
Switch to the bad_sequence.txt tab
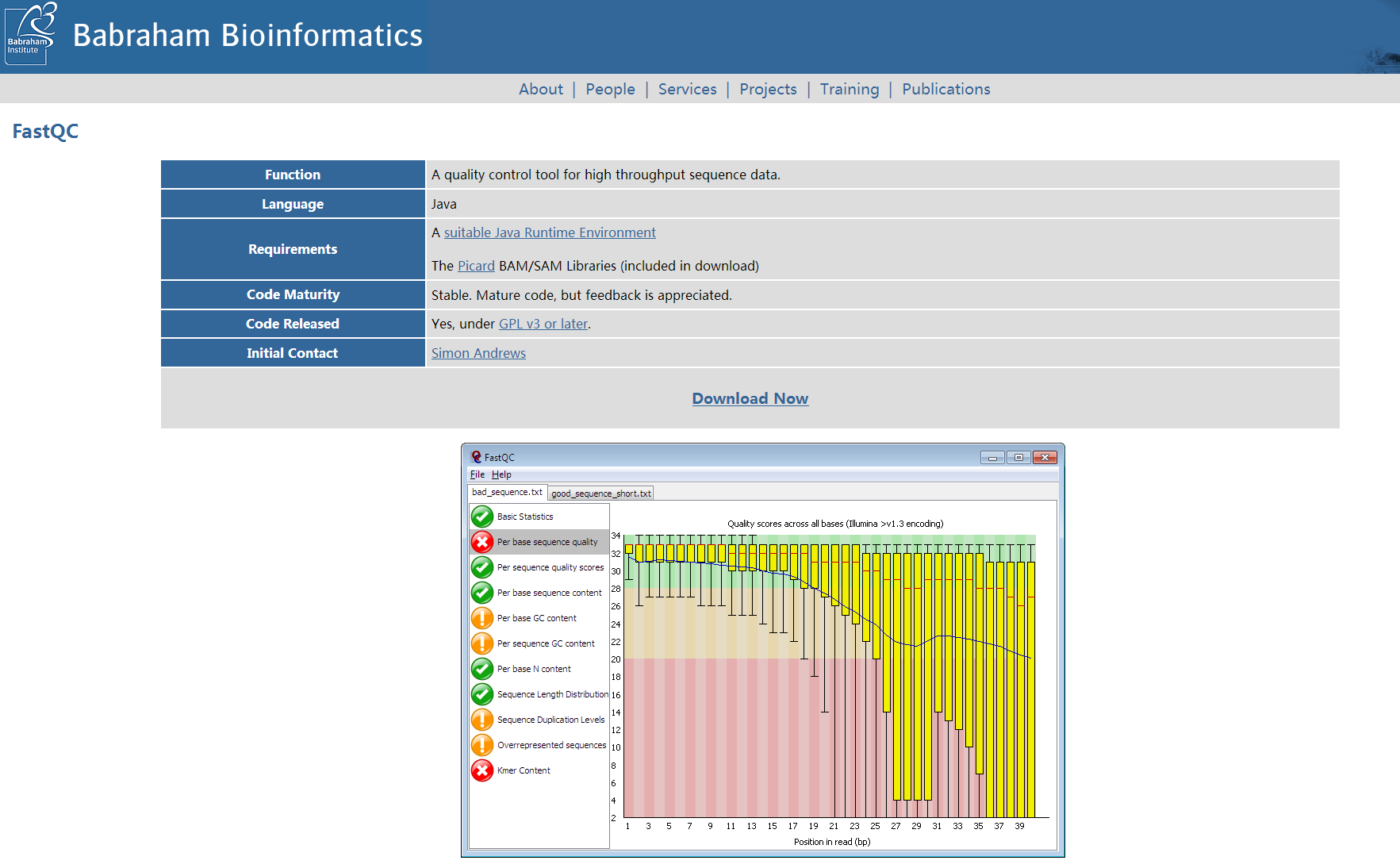[x=507, y=493]
